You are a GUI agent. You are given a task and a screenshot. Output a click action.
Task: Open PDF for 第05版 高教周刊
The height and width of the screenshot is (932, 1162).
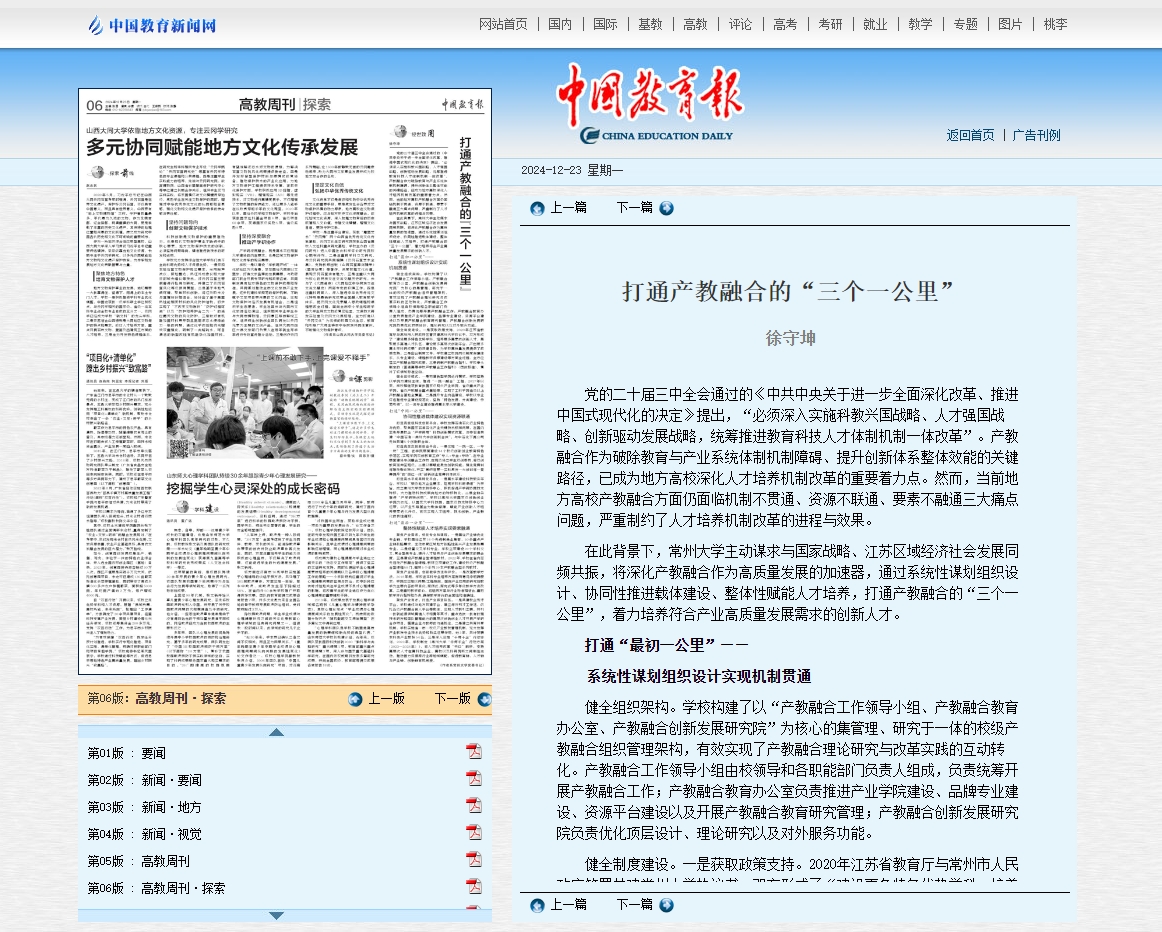point(473,860)
